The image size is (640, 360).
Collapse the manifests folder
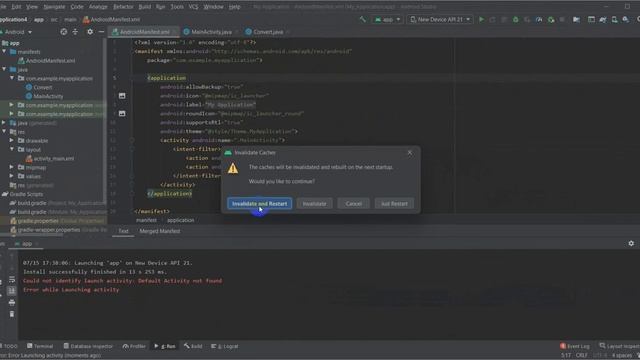4,51
